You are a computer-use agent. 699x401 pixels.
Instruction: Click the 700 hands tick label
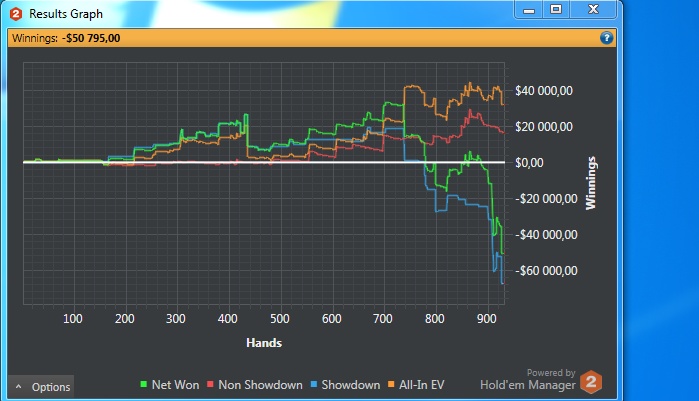382,319
